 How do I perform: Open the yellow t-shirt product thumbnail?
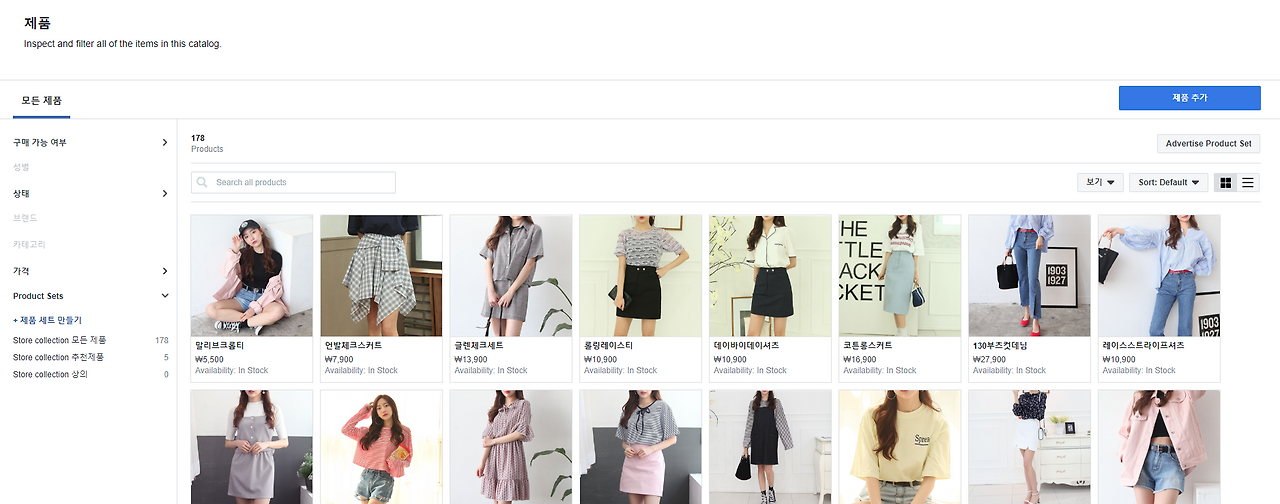point(900,447)
